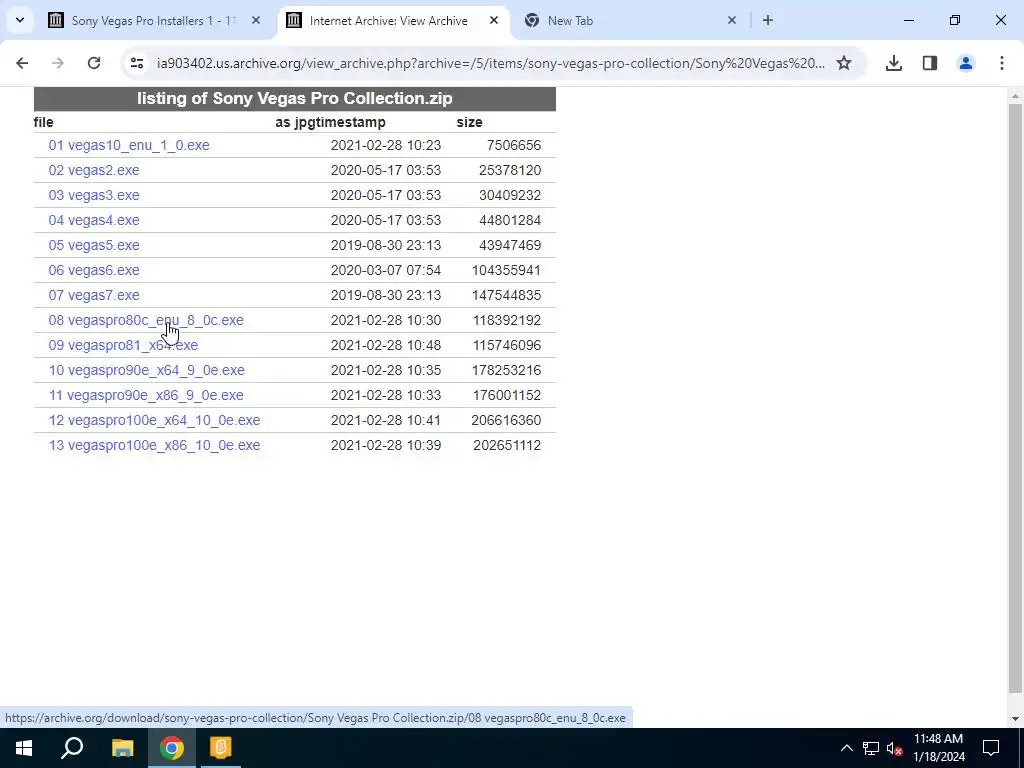Click the file size 7506656
The width and height of the screenshot is (1024, 768).
513,145
